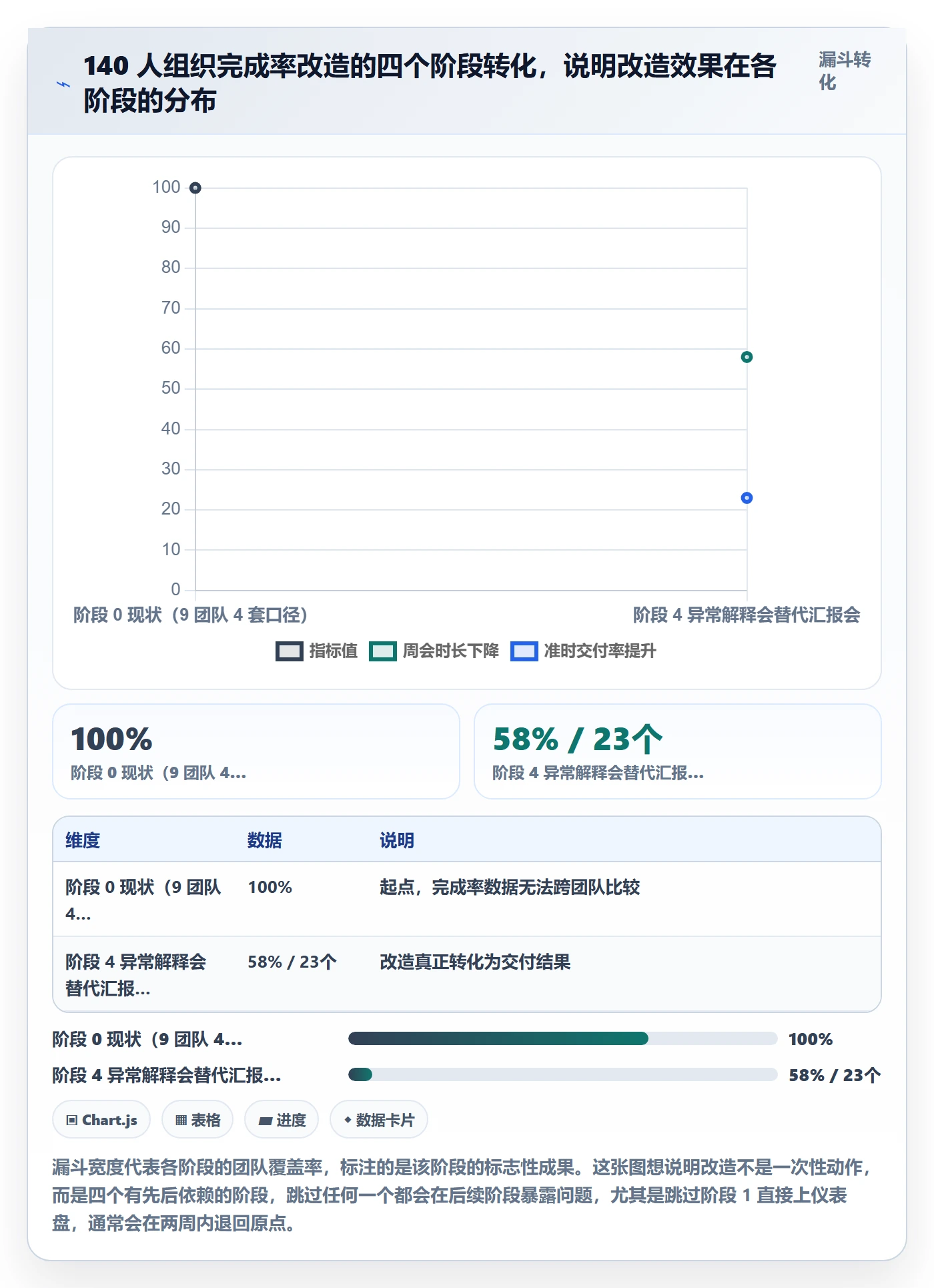Click the 58% / 23个 value in the table
The width and height of the screenshot is (934, 1288).
click(x=292, y=962)
